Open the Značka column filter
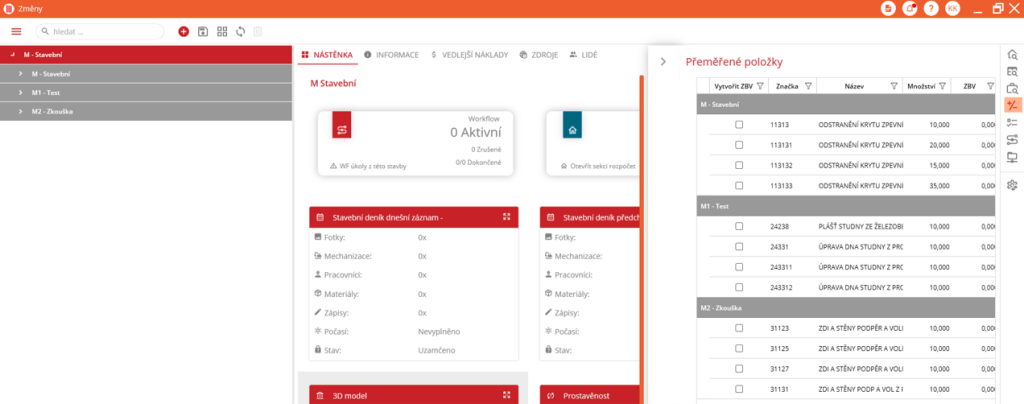Image resolution: width=1024 pixels, height=404 pixels. 808,86
